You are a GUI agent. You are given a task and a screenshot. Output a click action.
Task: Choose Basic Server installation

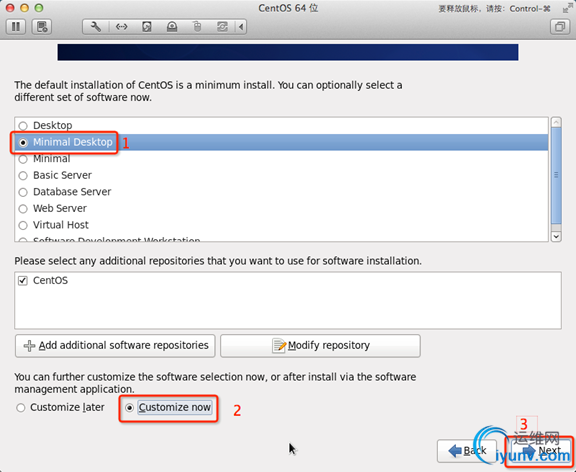click(23, 176)
